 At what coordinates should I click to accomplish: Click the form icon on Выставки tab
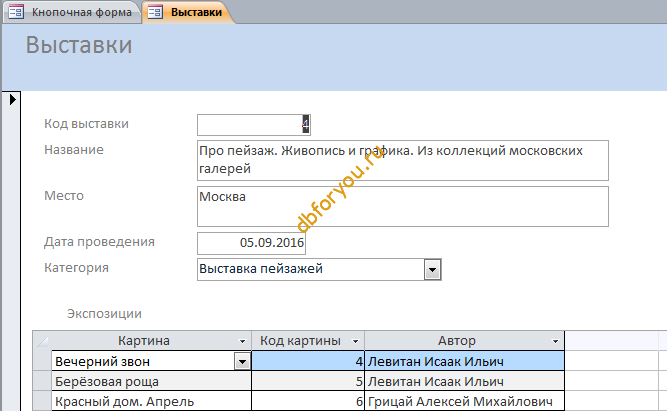155,12
